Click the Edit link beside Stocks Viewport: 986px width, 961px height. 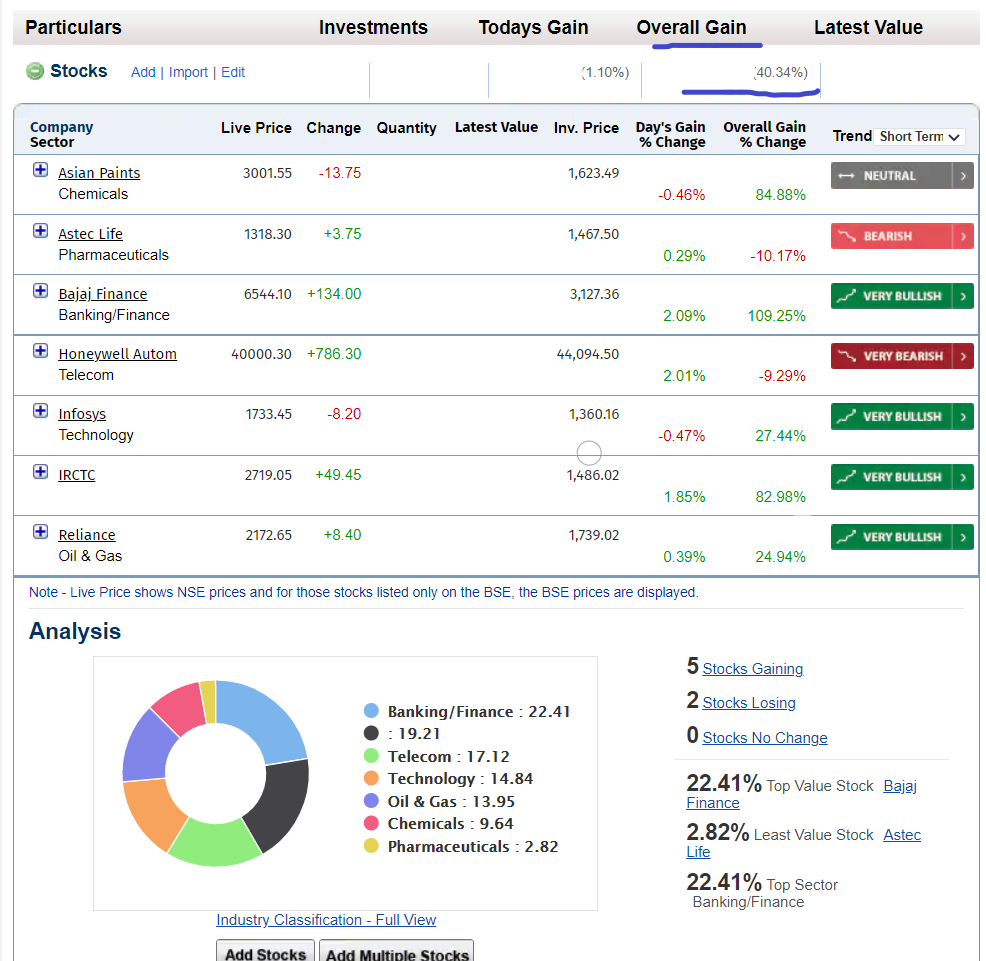click(x=233, y=72)
